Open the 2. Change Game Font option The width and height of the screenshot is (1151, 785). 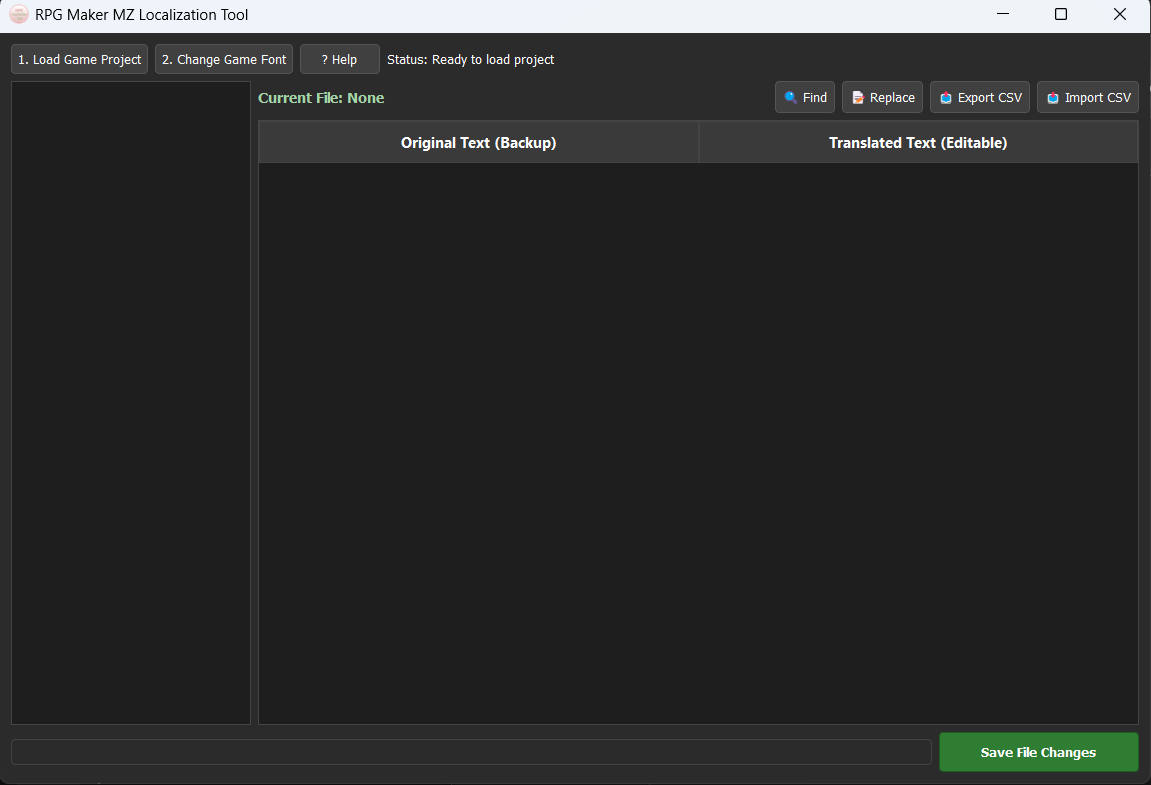(224, 59)
